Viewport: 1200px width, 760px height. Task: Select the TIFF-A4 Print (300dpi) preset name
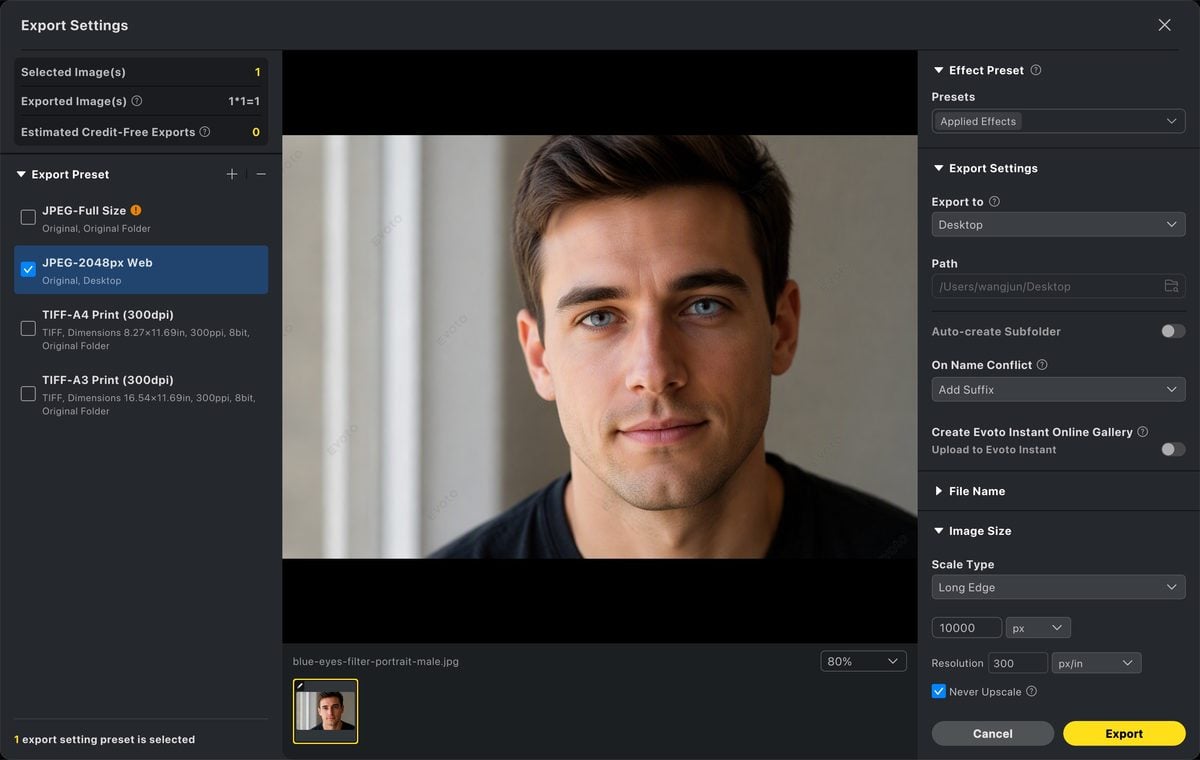point(108,314)
